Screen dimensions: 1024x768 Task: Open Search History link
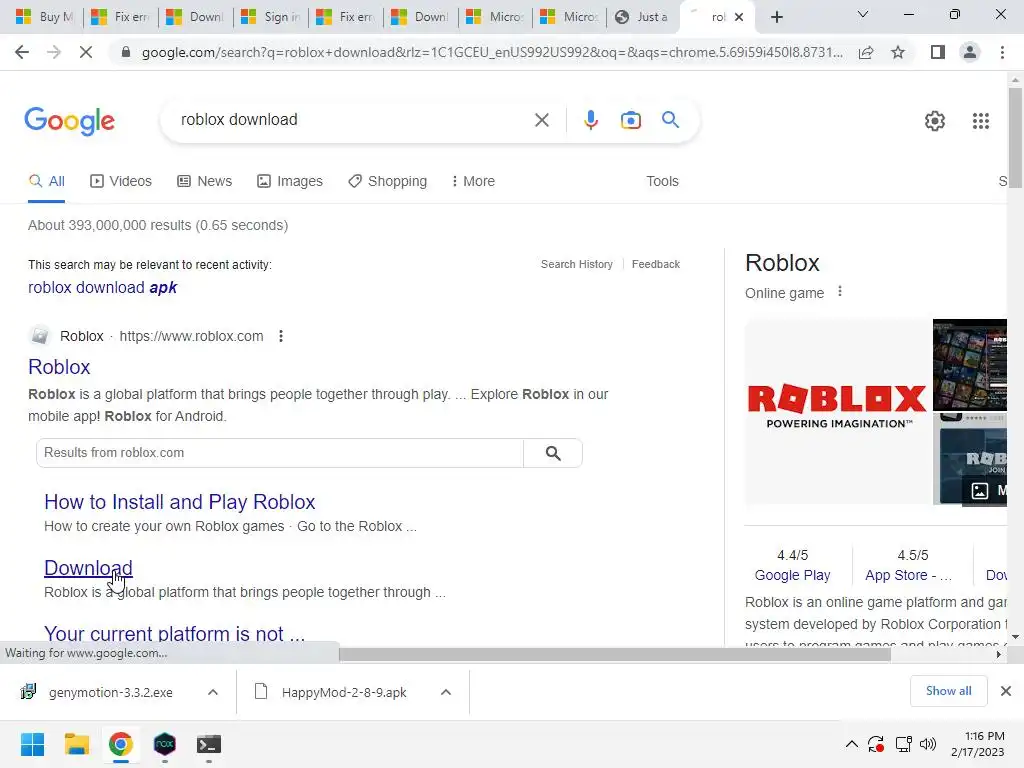[577, 264]
